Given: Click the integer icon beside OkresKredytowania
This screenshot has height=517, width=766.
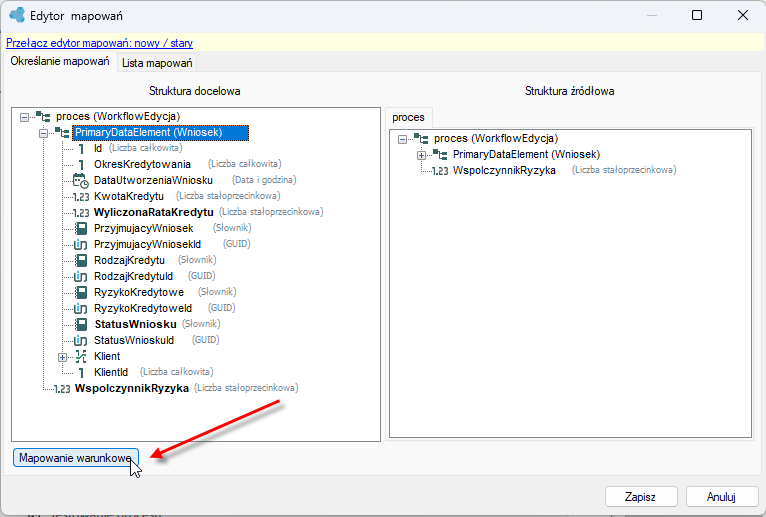Looking at the screenshot, I should pyautogui.click(x=81, y=165).
